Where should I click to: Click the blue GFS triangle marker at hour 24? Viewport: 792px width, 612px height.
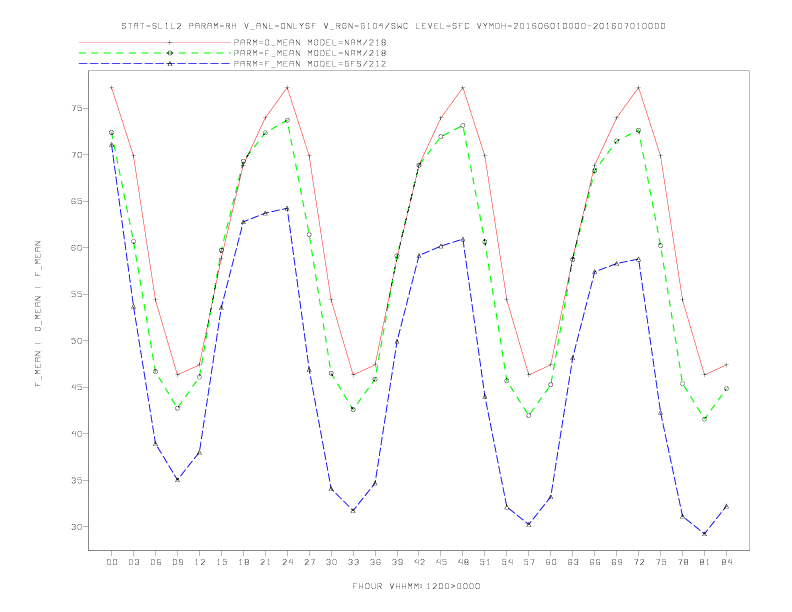pos(287,208)
